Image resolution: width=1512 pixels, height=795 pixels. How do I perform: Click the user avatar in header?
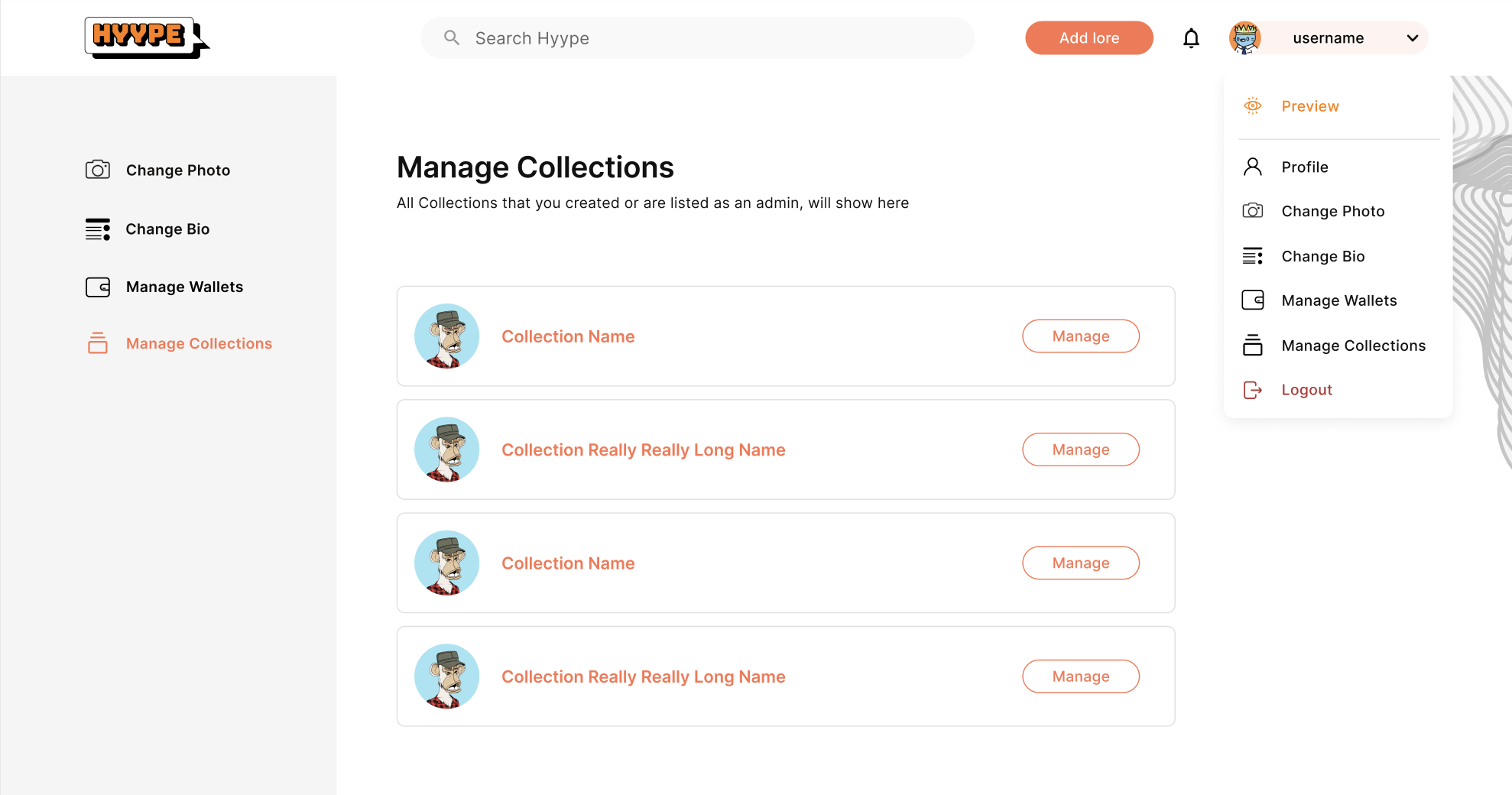pyautogui.click(x=1245, y=38)
